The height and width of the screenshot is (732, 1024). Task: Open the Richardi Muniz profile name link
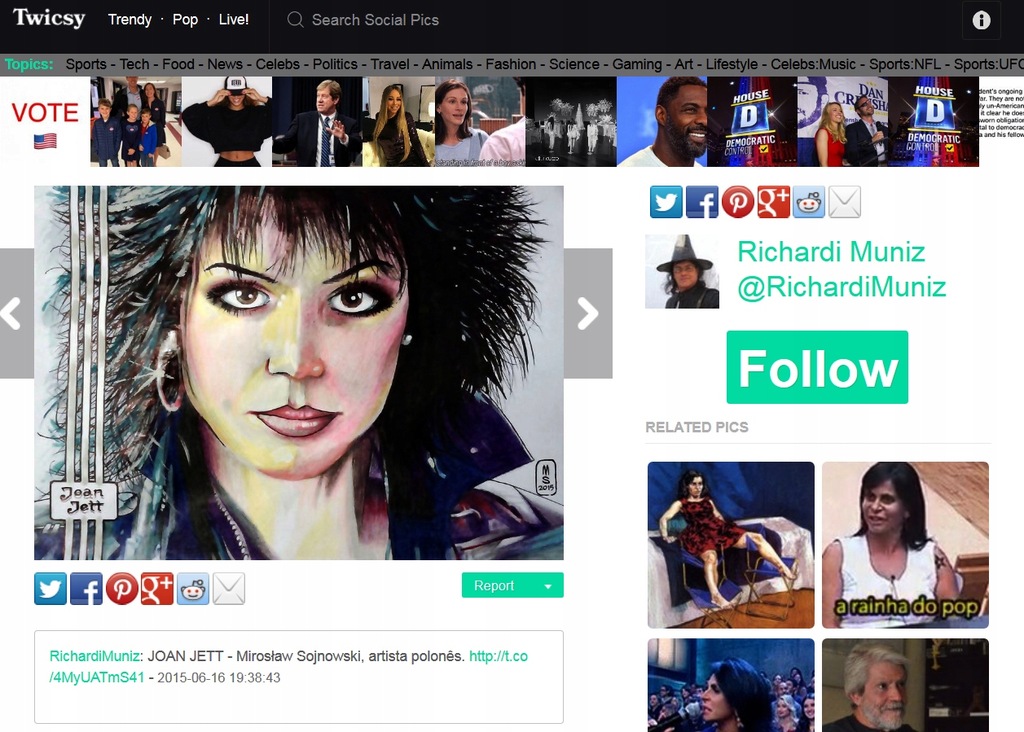831,251
